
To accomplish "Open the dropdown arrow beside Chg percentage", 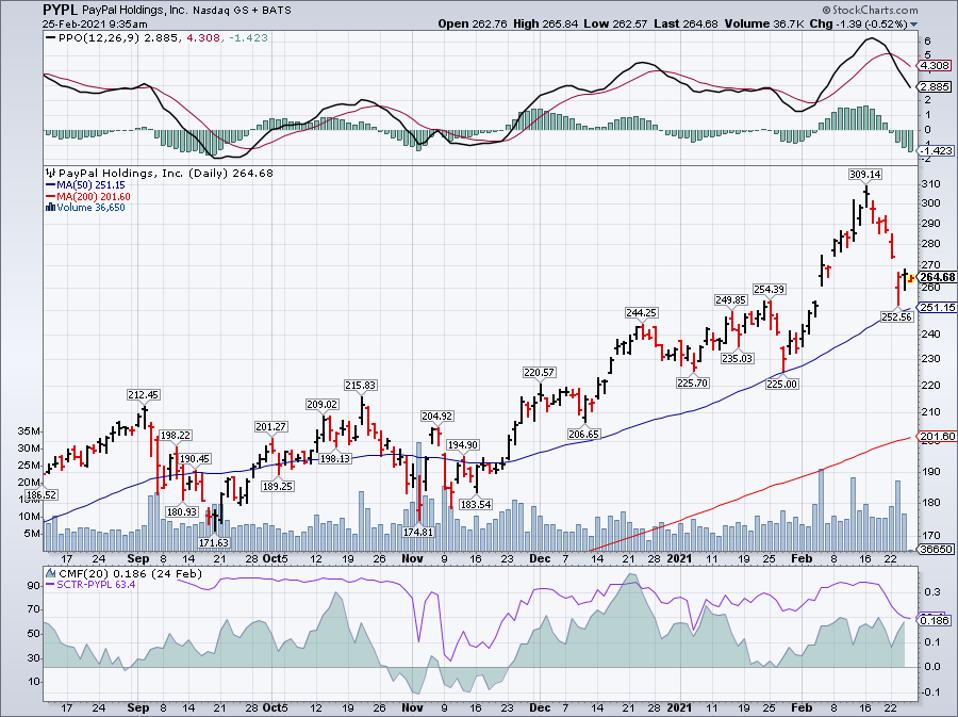I will pyautogui.click(x=914, y=24).
